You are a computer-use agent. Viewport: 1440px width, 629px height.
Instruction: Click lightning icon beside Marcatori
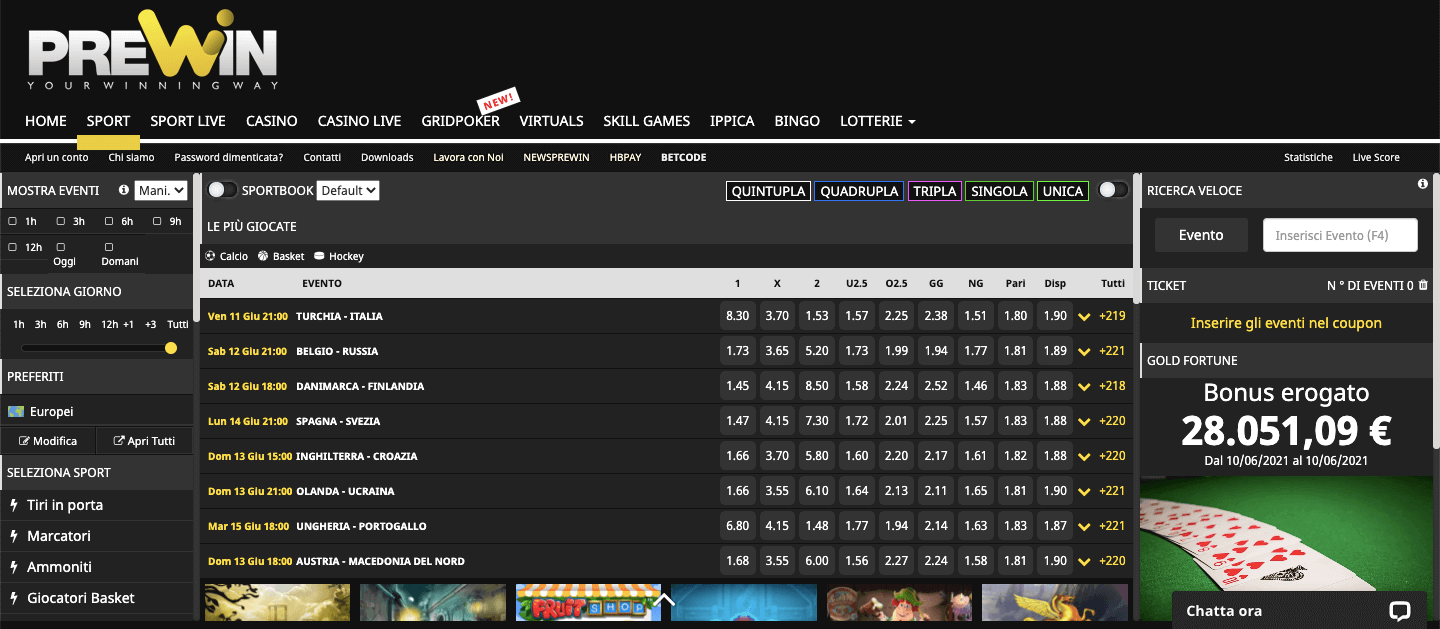tap(14, 536)
